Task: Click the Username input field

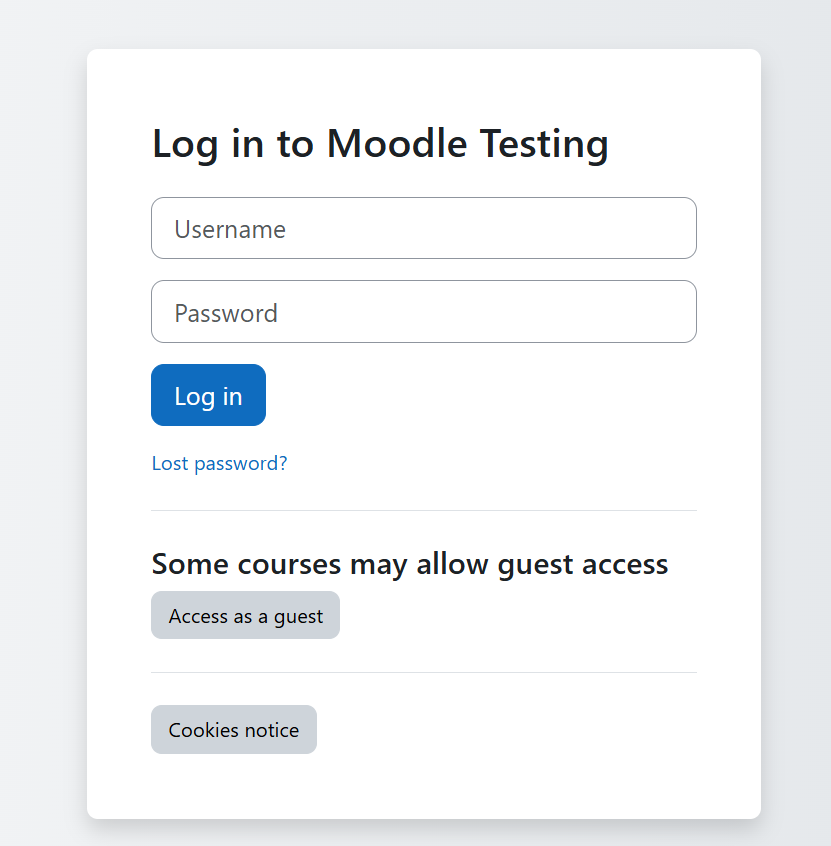Action: click(x=423, y=229)
